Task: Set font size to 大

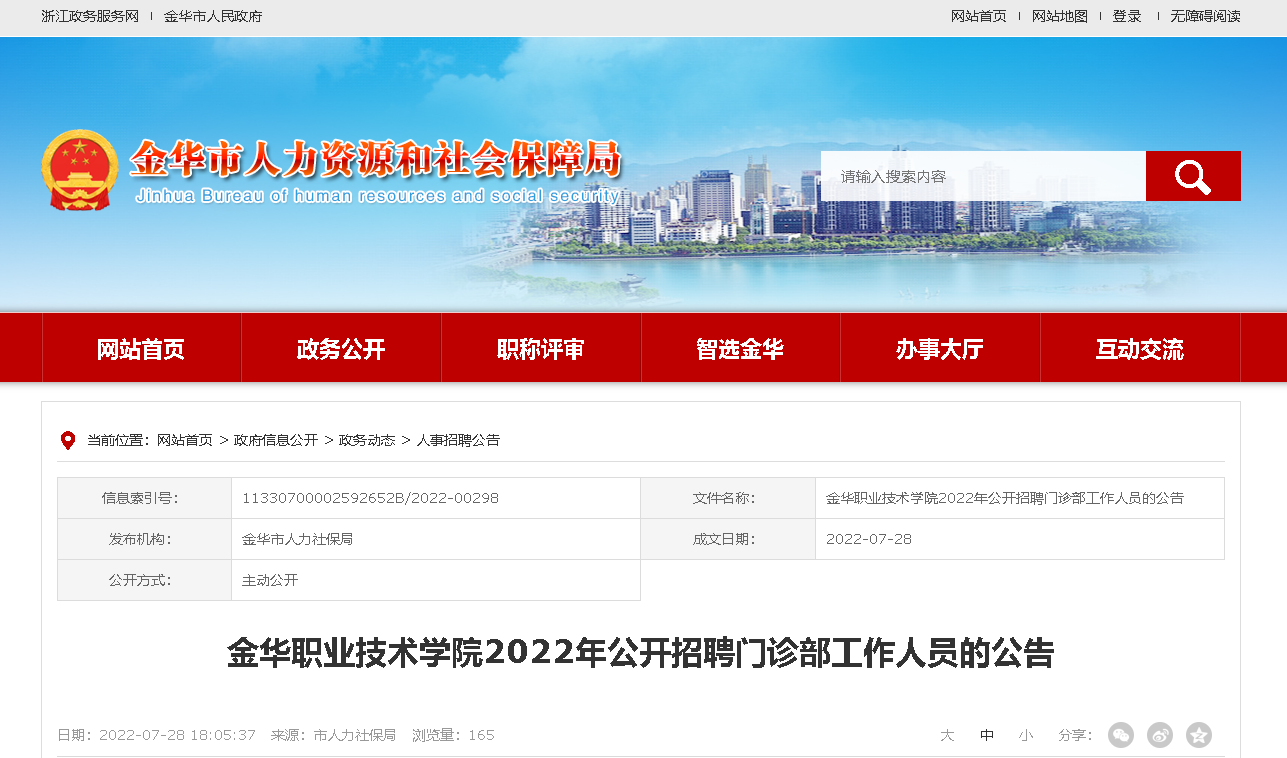Action: [x=947, y=735]
